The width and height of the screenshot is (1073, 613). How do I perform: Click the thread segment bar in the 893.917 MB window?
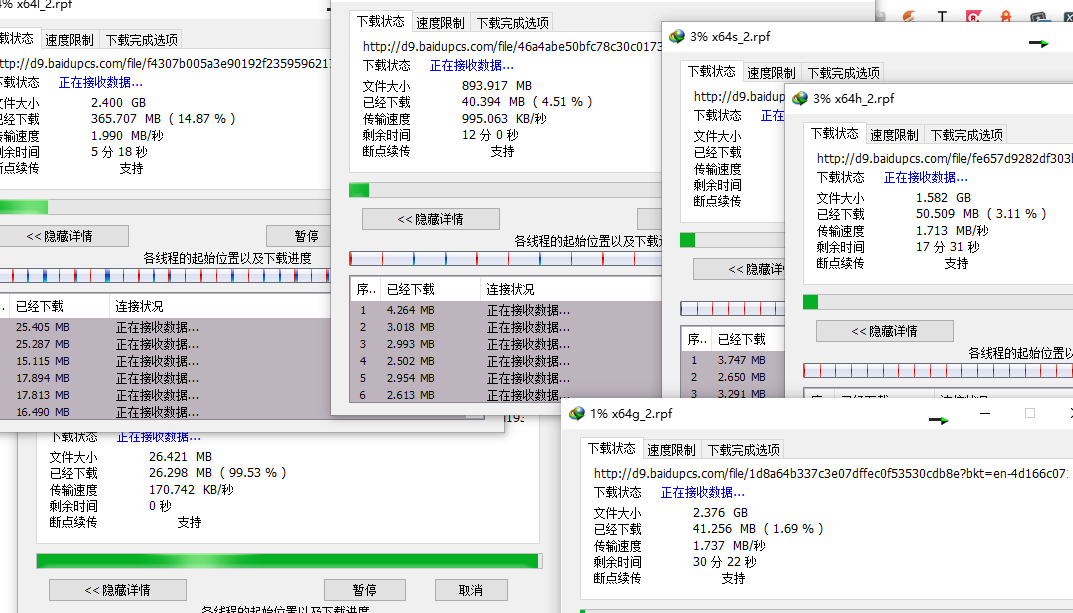505,259
